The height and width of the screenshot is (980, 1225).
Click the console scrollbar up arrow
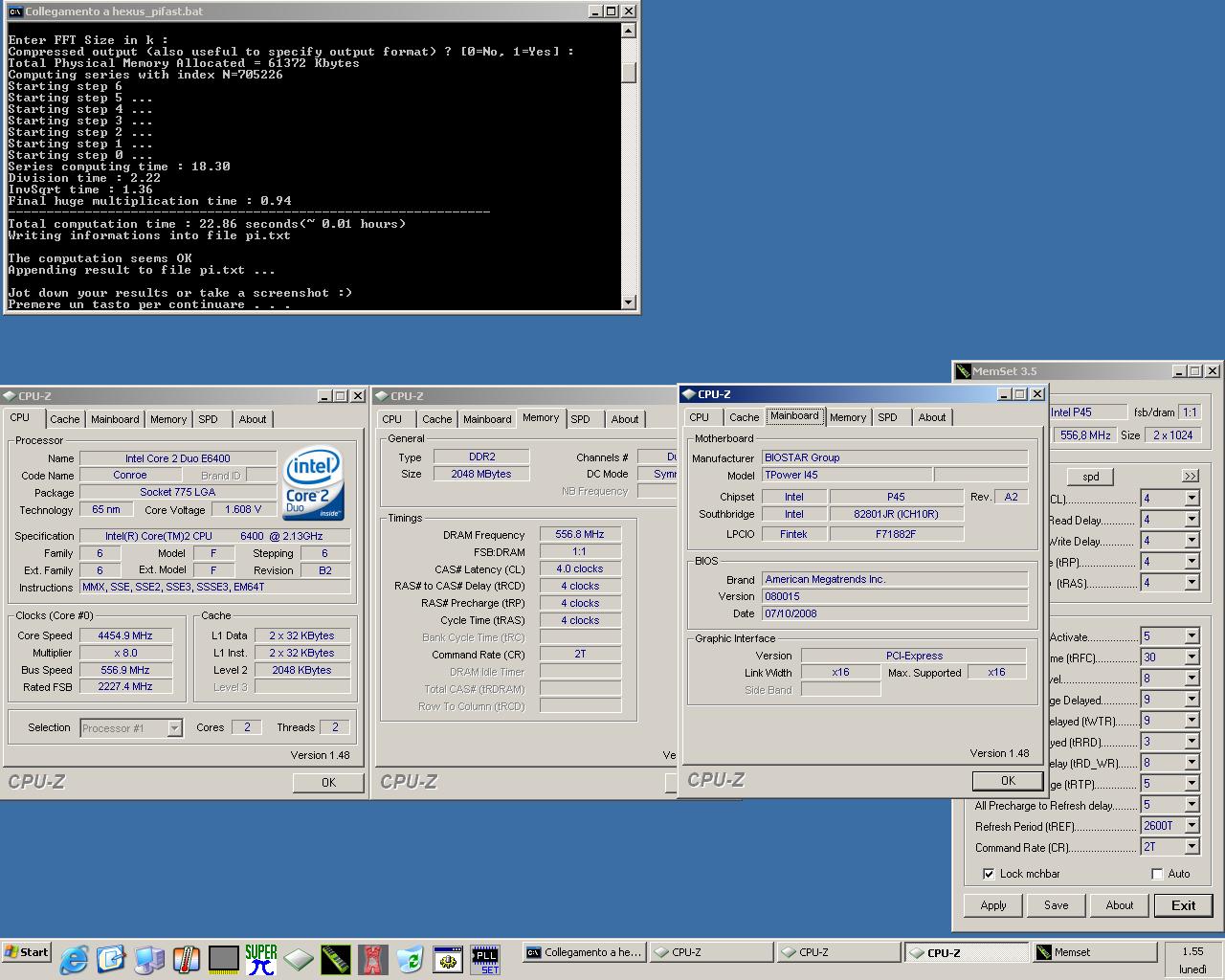tap(629, 31)
